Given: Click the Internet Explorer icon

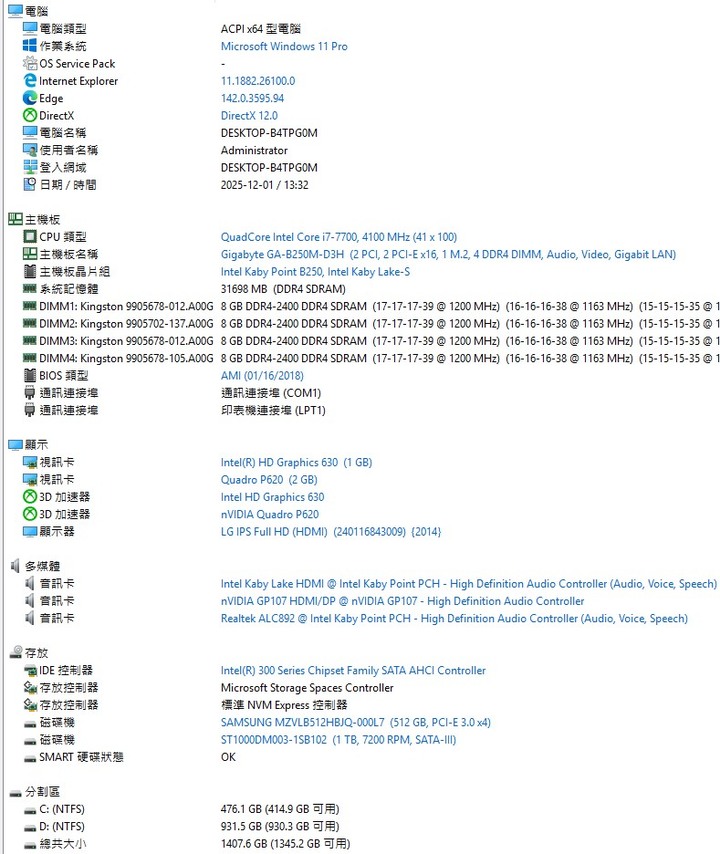Looking at the screenshot, I should (x=30, y=81).
